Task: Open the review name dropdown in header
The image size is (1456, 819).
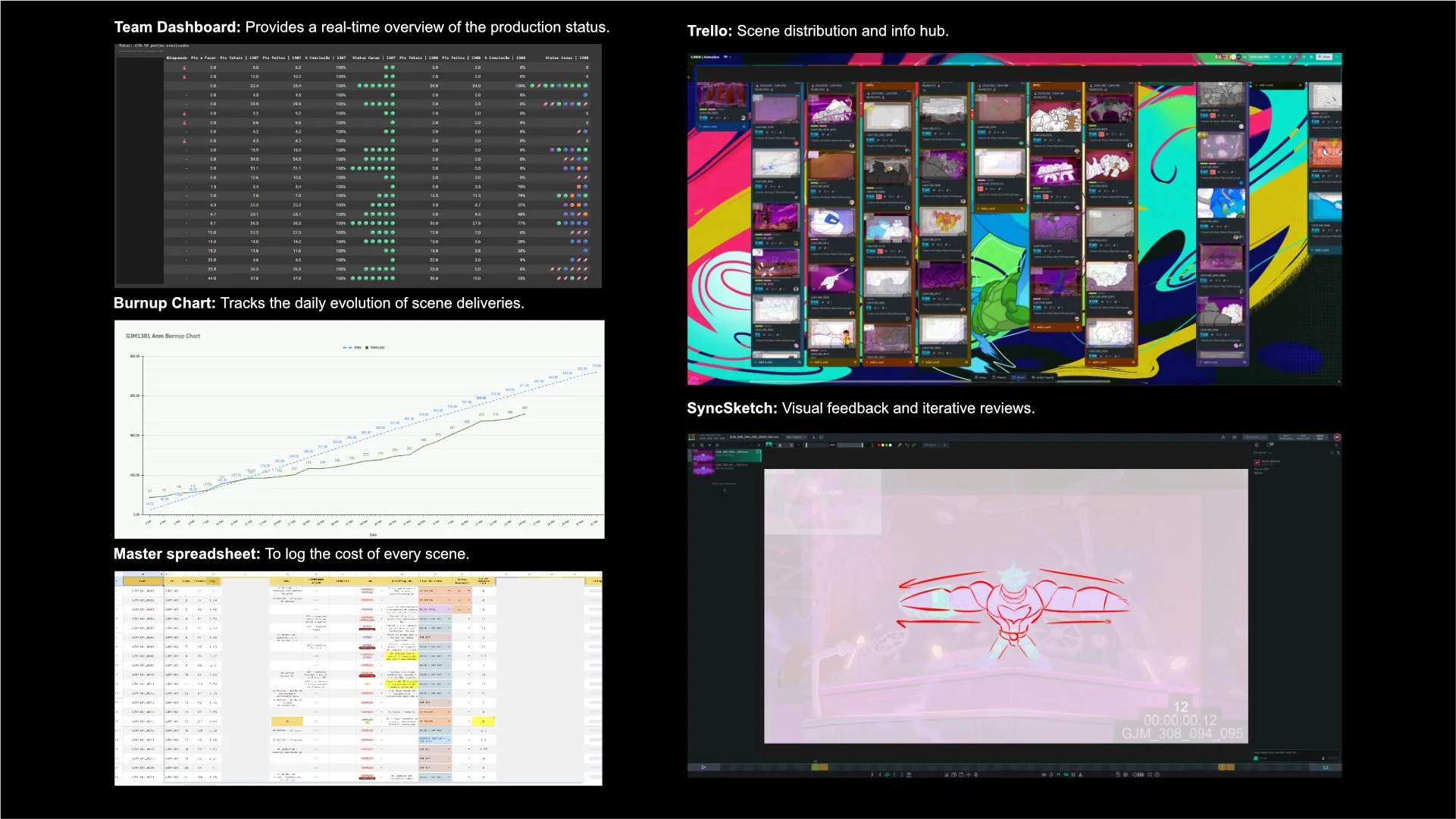Action: pyautogui.click(x=796, y=437)
